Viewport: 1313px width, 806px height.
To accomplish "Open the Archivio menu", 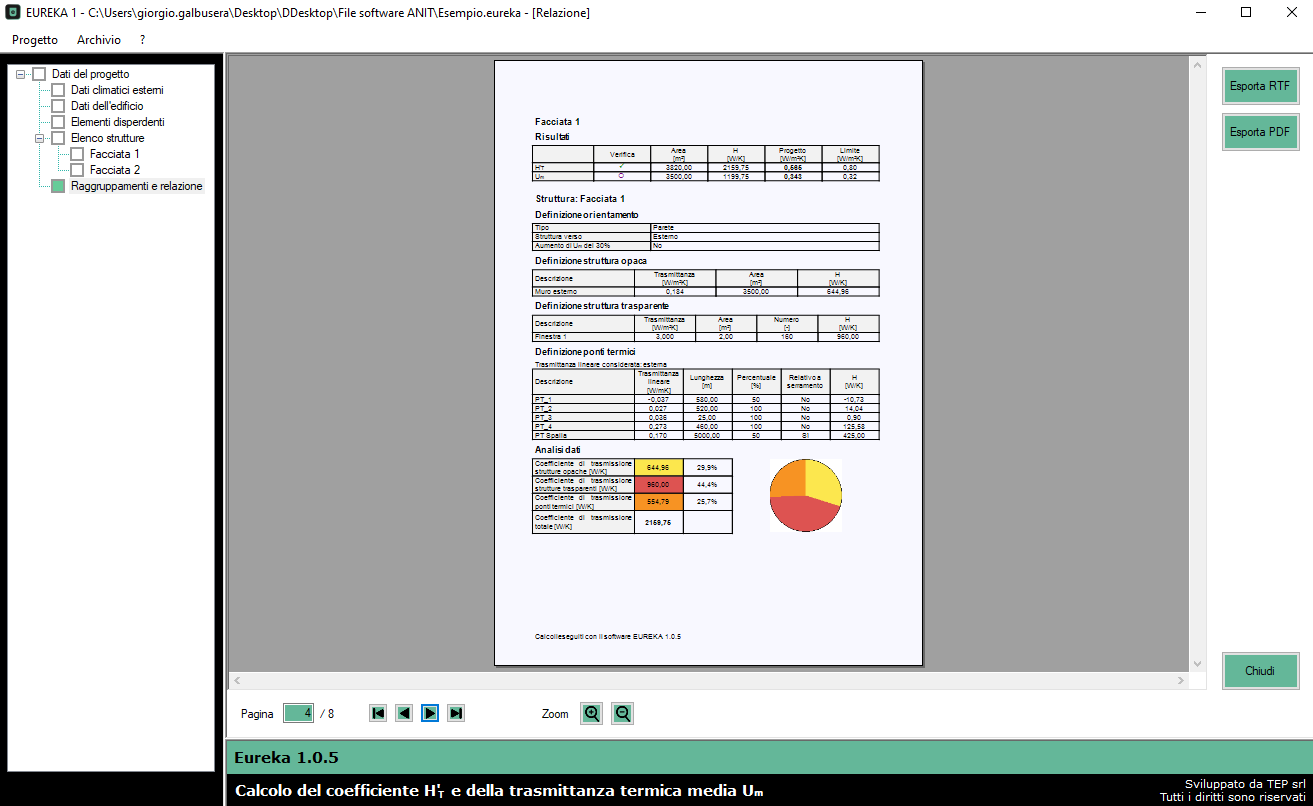I will [99, 40].
